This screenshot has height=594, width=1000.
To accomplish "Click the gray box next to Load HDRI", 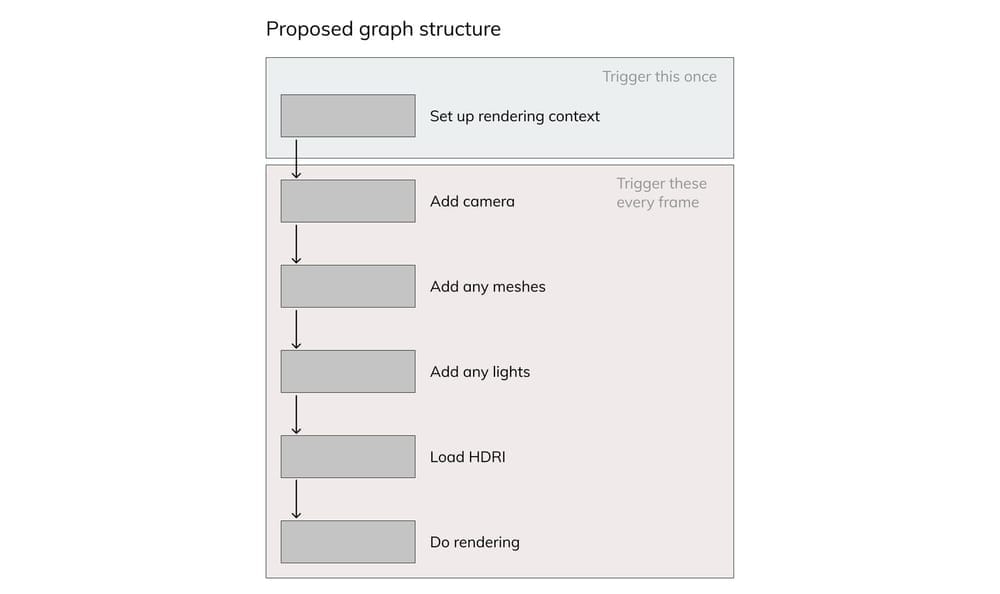I will coord(347,456).
